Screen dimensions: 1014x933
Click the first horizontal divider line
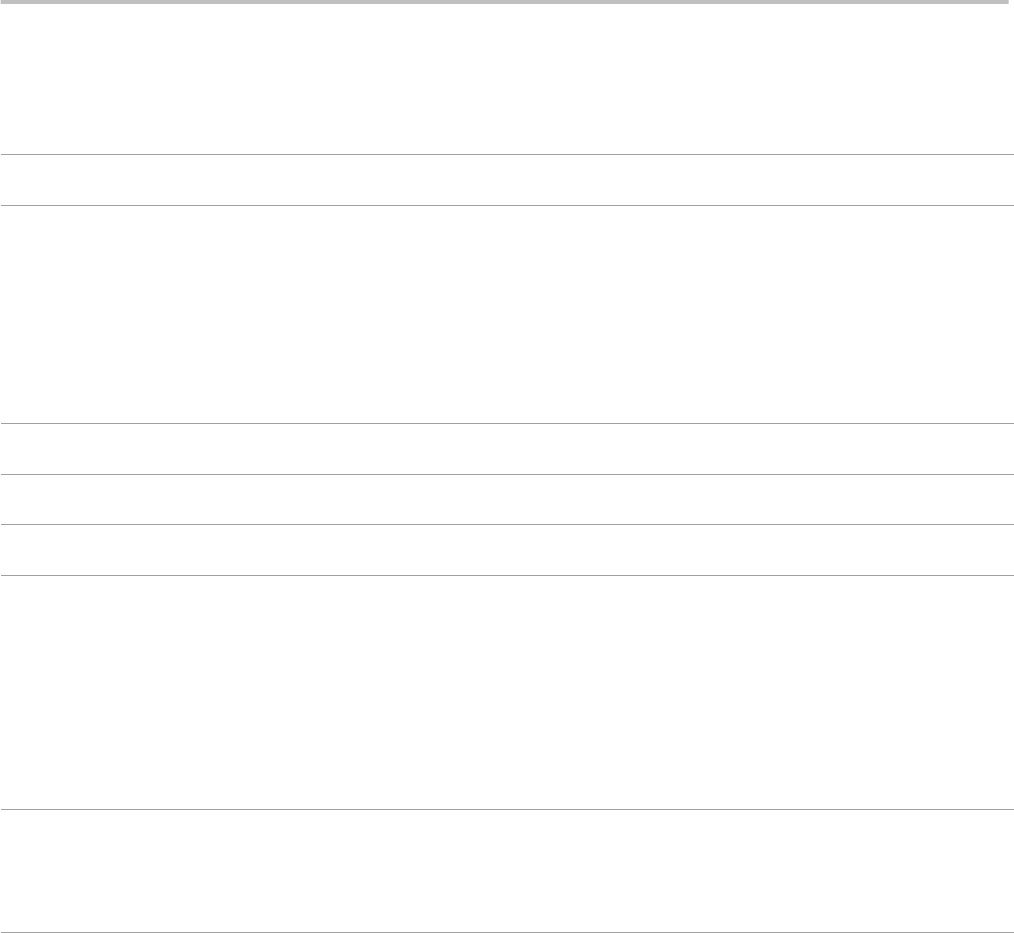pyautogui.click(x=507, y=154)
